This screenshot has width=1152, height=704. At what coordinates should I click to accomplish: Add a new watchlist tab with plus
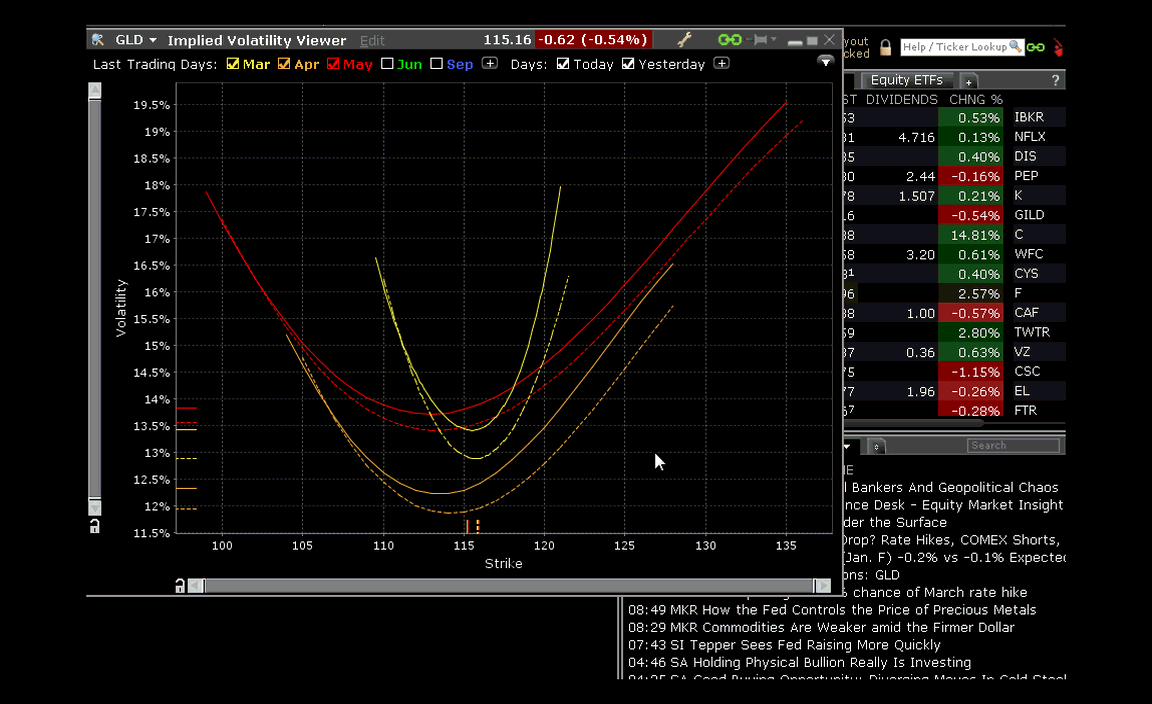[x=969, y=81]
